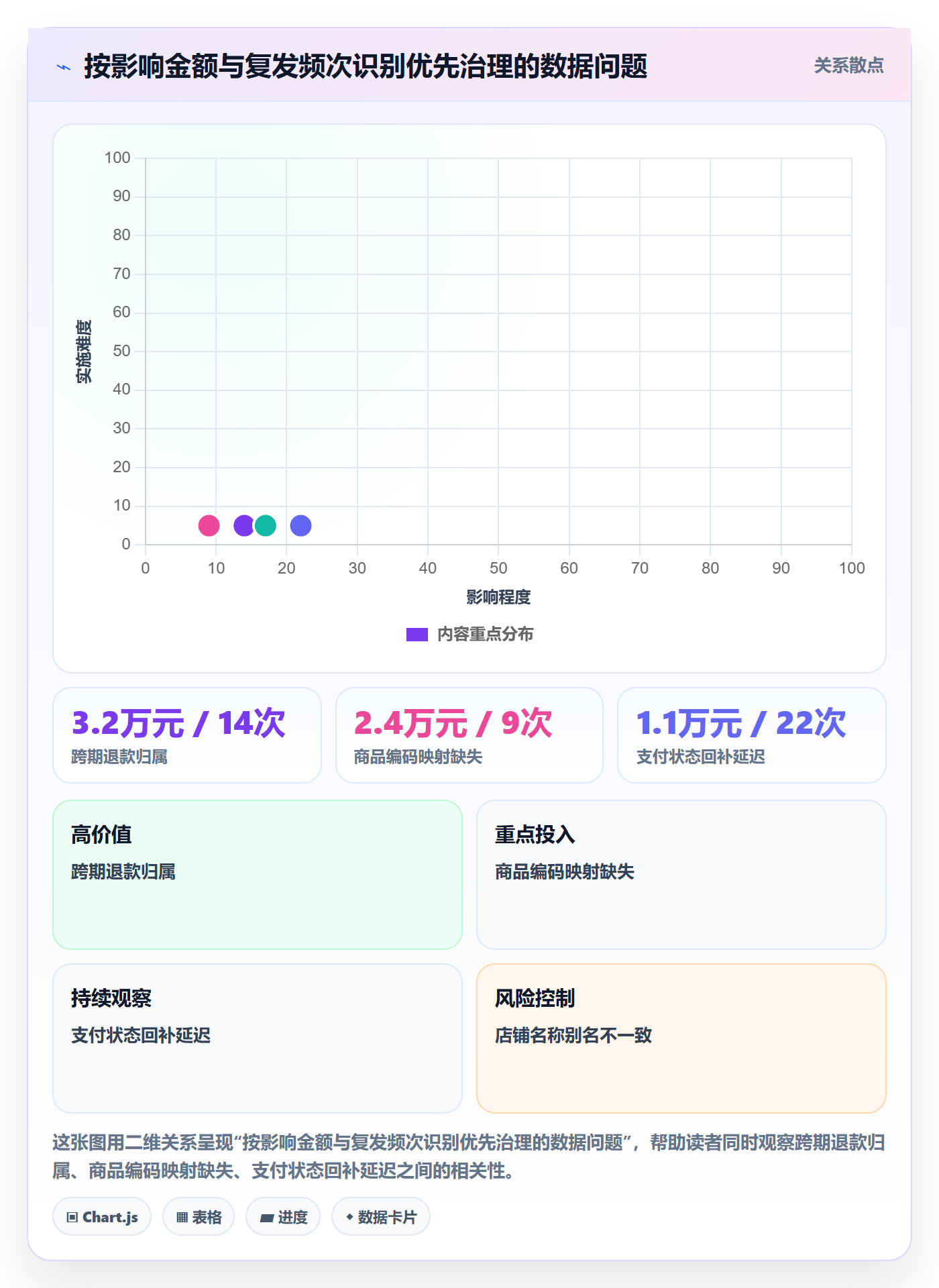Click the grid icon in the 表格 chip
Viewport: 939px width, 1288px height.
pyautogui.click(x=182, y=1218)
